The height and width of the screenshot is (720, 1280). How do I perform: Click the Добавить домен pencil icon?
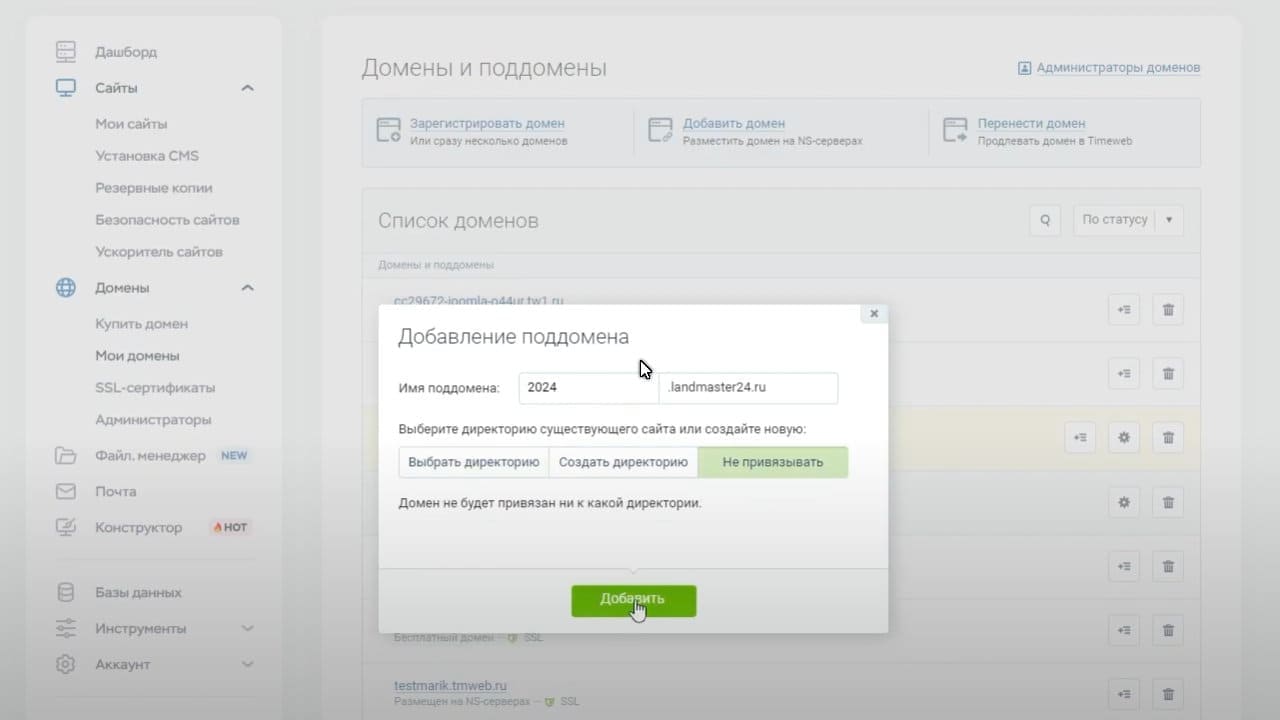pos(661,130)
